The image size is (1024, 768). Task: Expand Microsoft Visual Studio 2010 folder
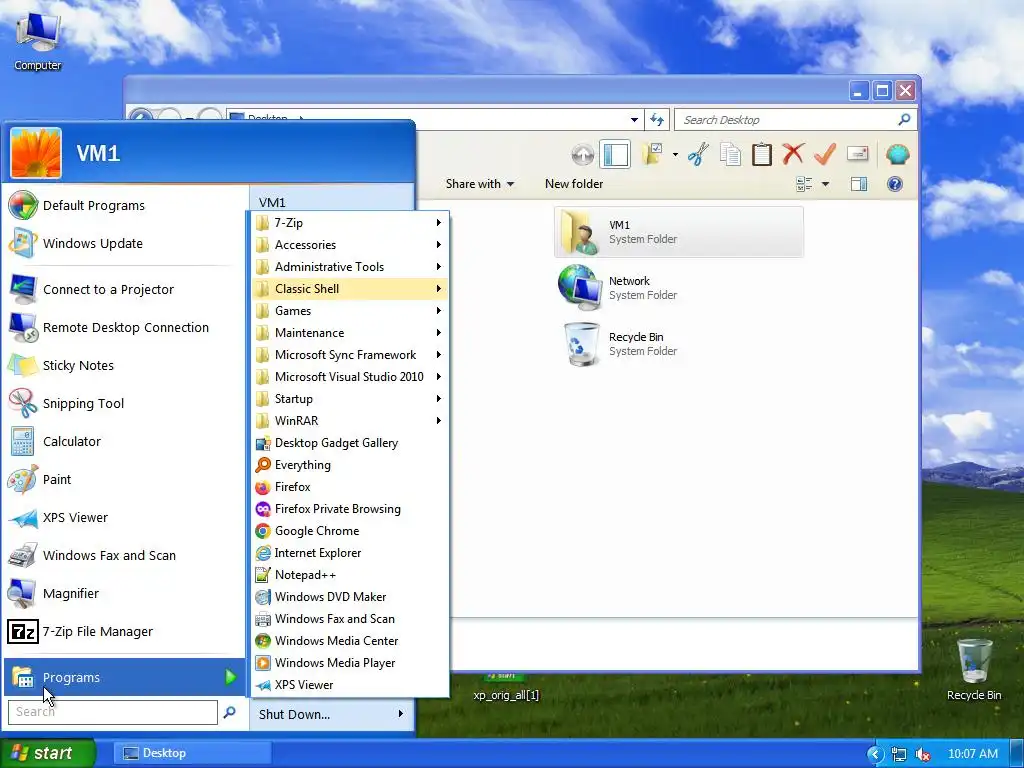[x=350, y=377]
